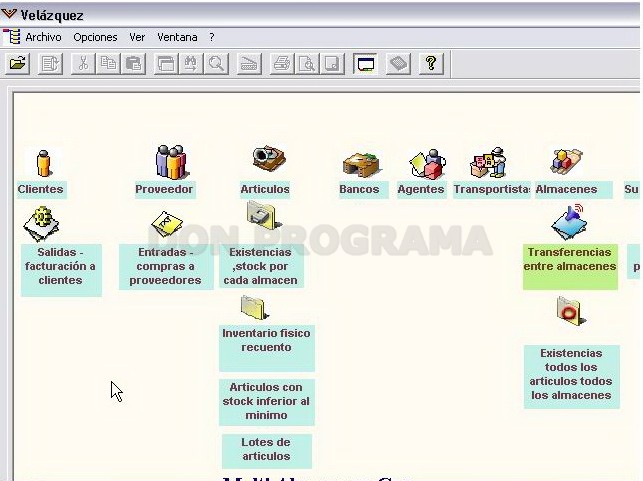
Task: Click the magnifier search toolbar icon
Action: click(x=216, y=64)
